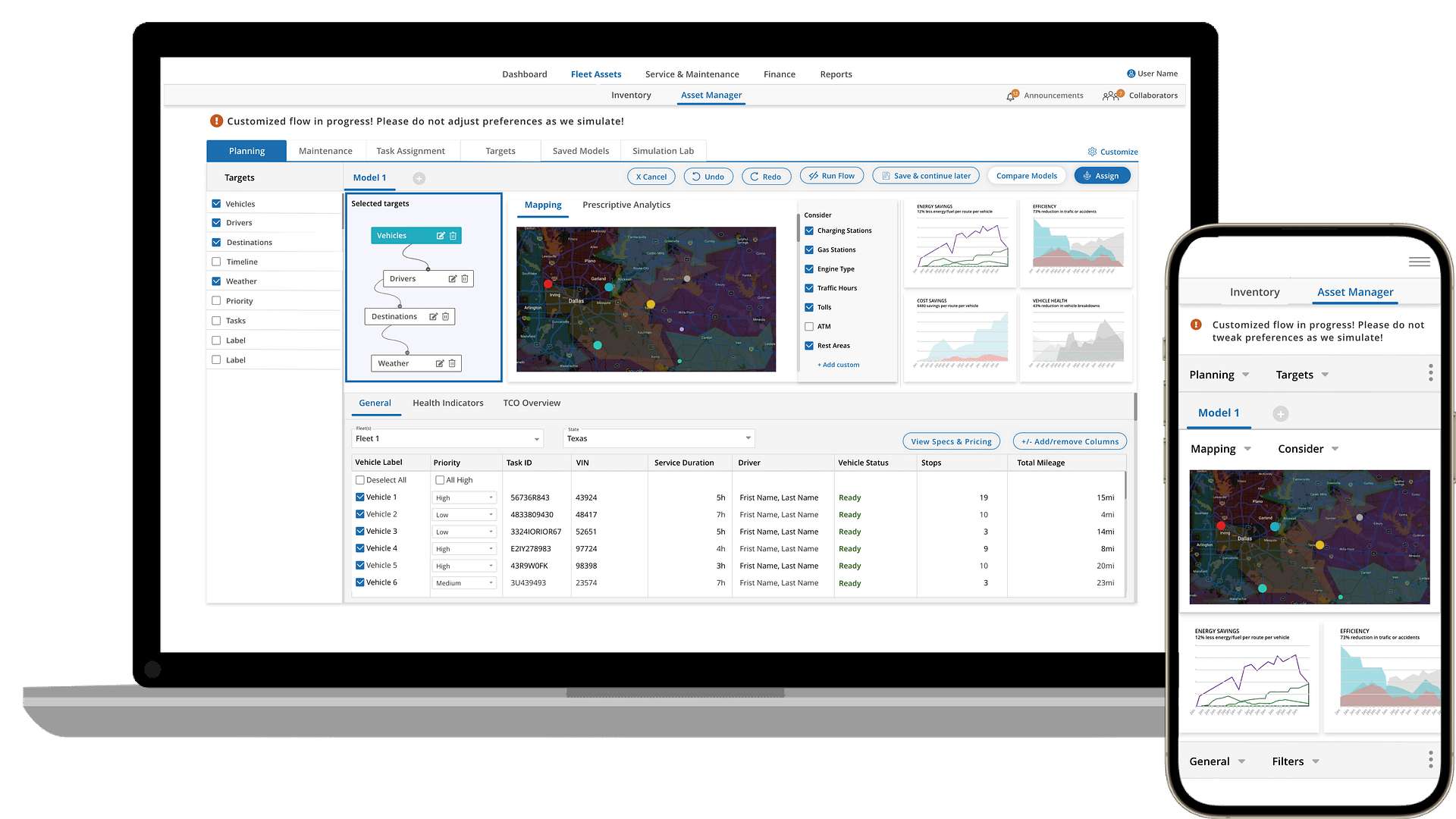Check the ATM consider option

click(809, 327)
